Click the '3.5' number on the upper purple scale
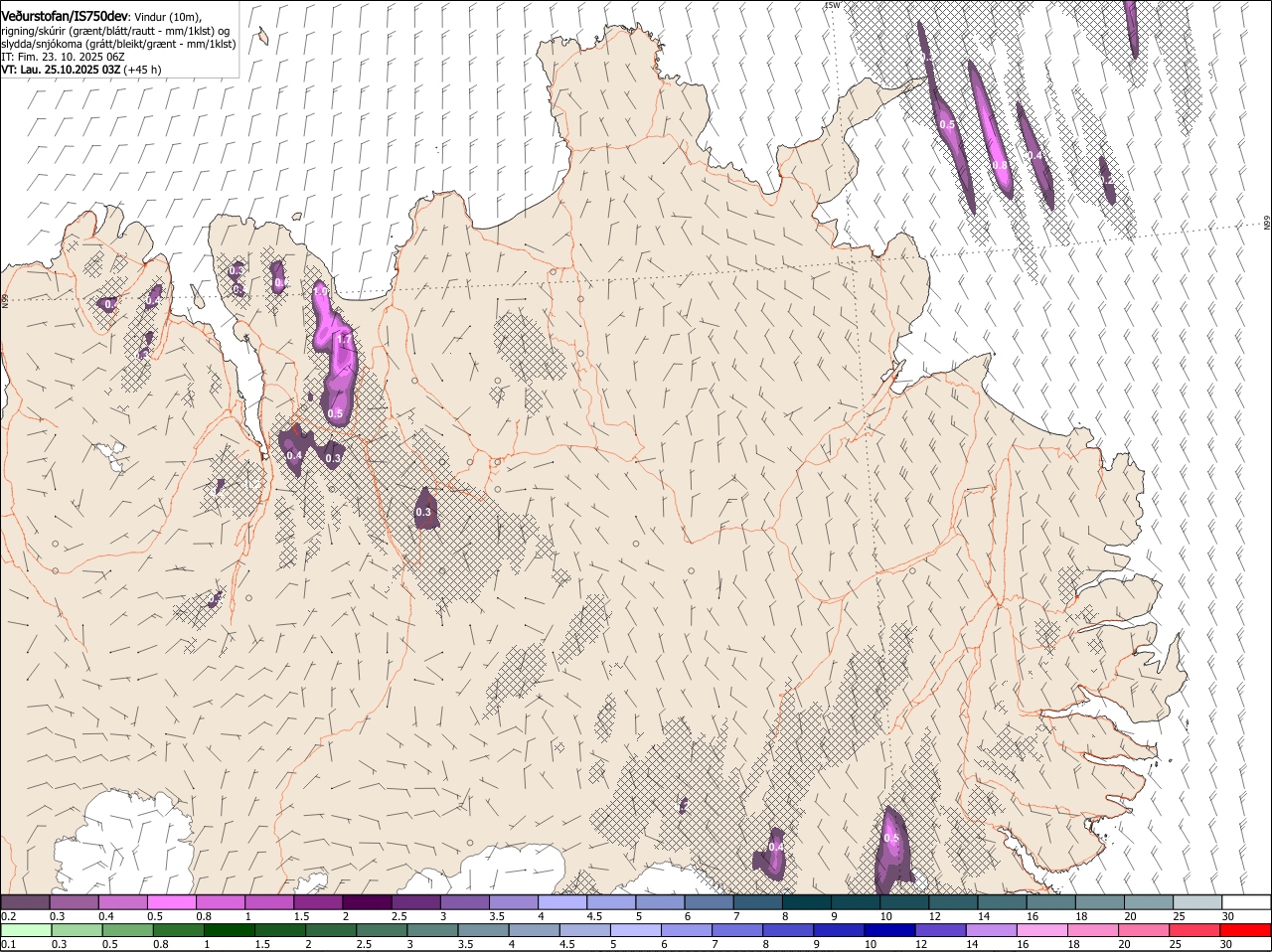This screenshot has height=952, width=1272. [x=497, y=916]
